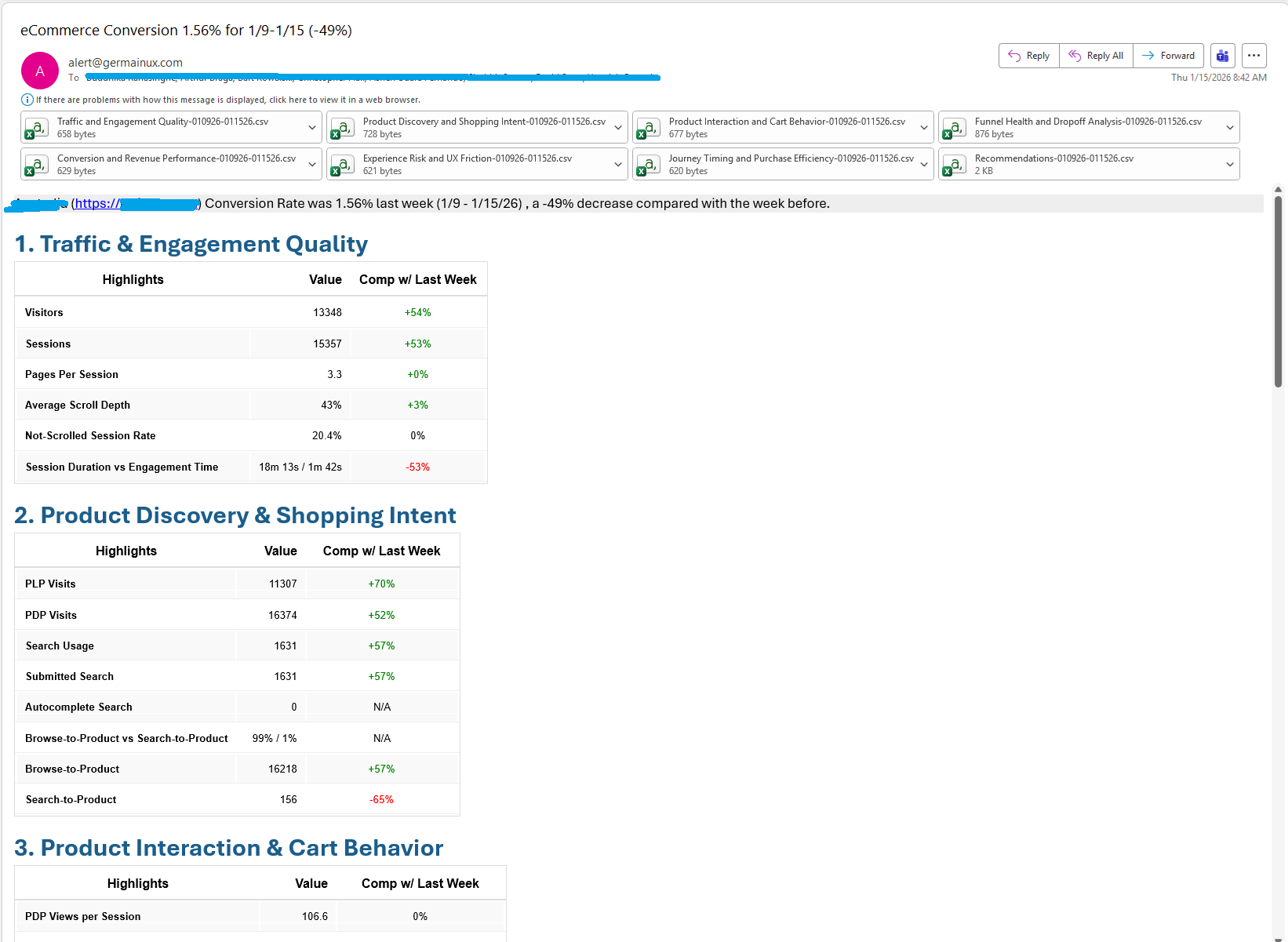Expand dropdown for Product Discovery and Shopping Intent attachment
The width and height of the screenshot is (1288, 942).
[x=618, y=128]
